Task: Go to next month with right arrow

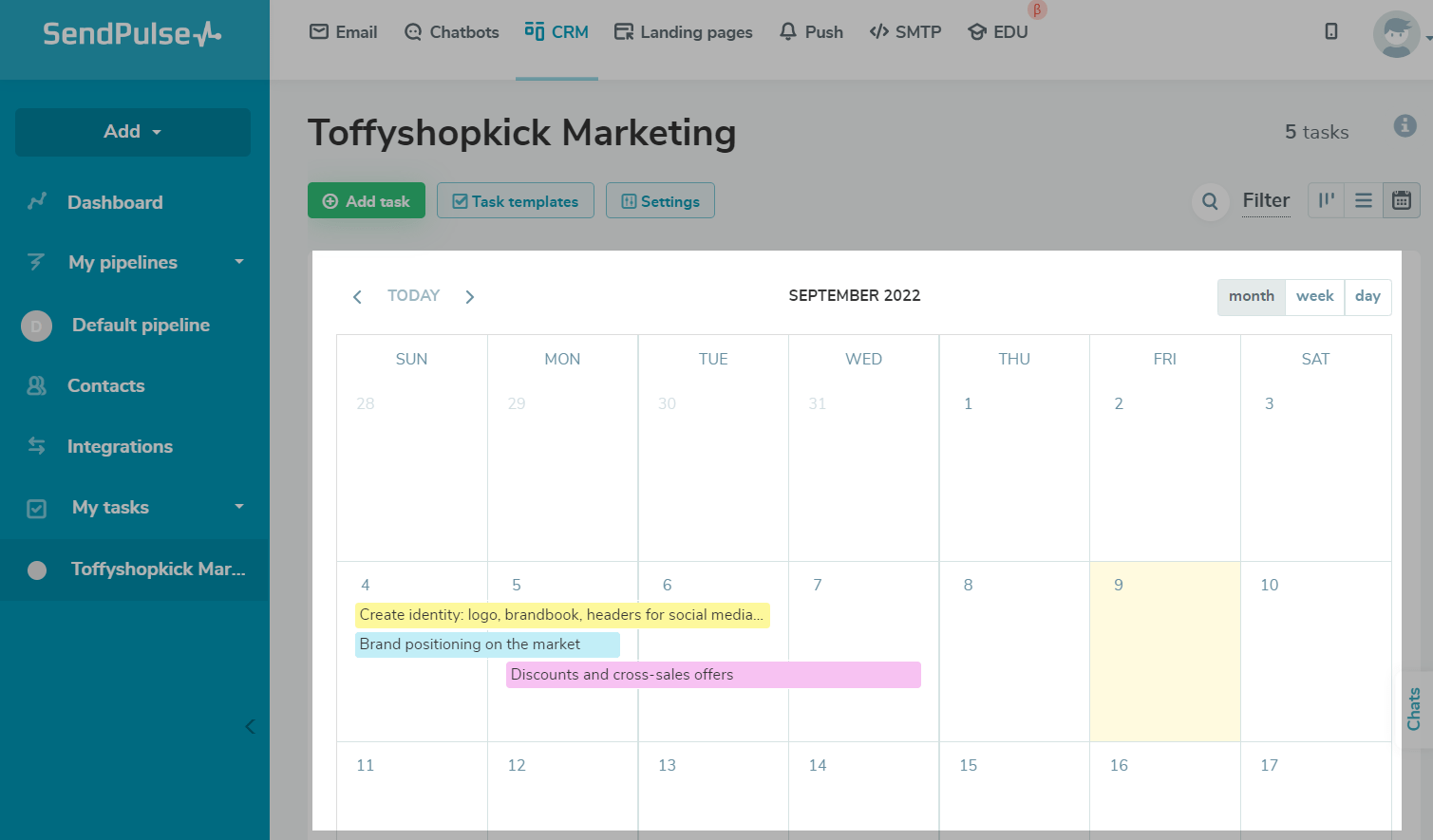Action: pyautogui.click(x=469, y=297)
